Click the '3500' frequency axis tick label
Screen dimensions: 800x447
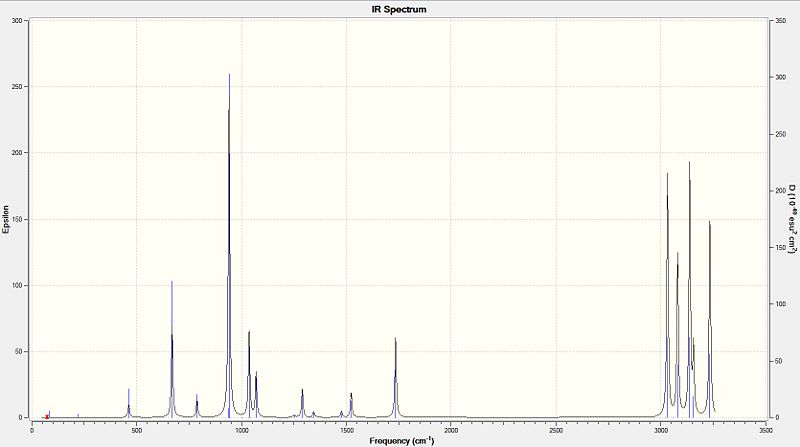[x=766, y=430]
